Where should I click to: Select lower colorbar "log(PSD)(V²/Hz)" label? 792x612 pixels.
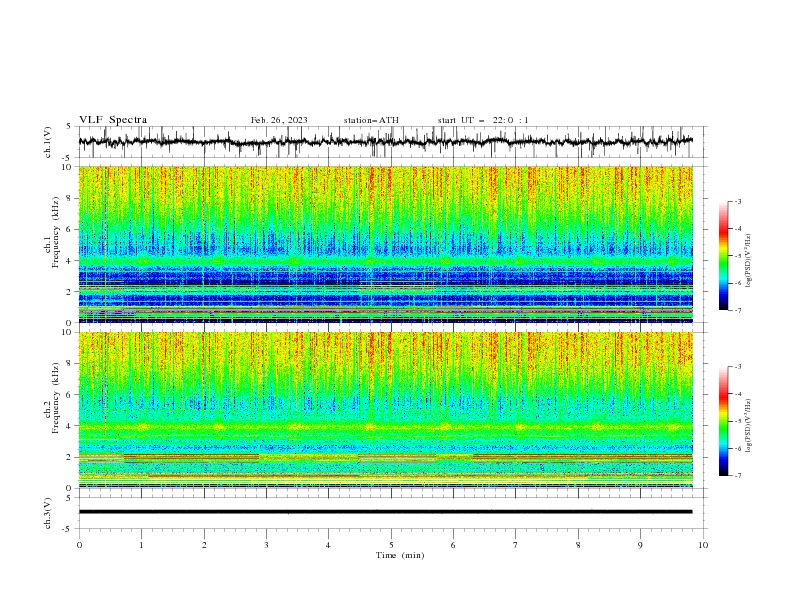pyautogui.click(x=749, y=426)
